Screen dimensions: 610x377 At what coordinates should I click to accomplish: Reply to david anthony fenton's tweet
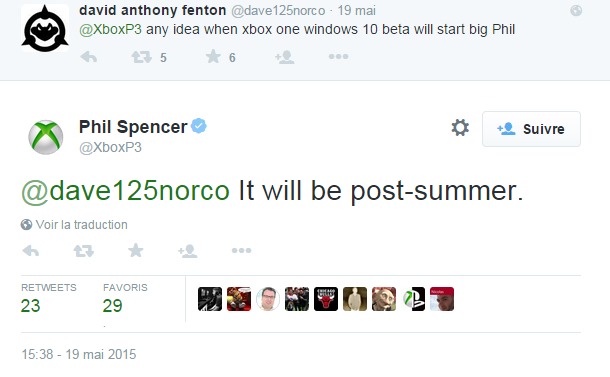(x=89, y=57)
